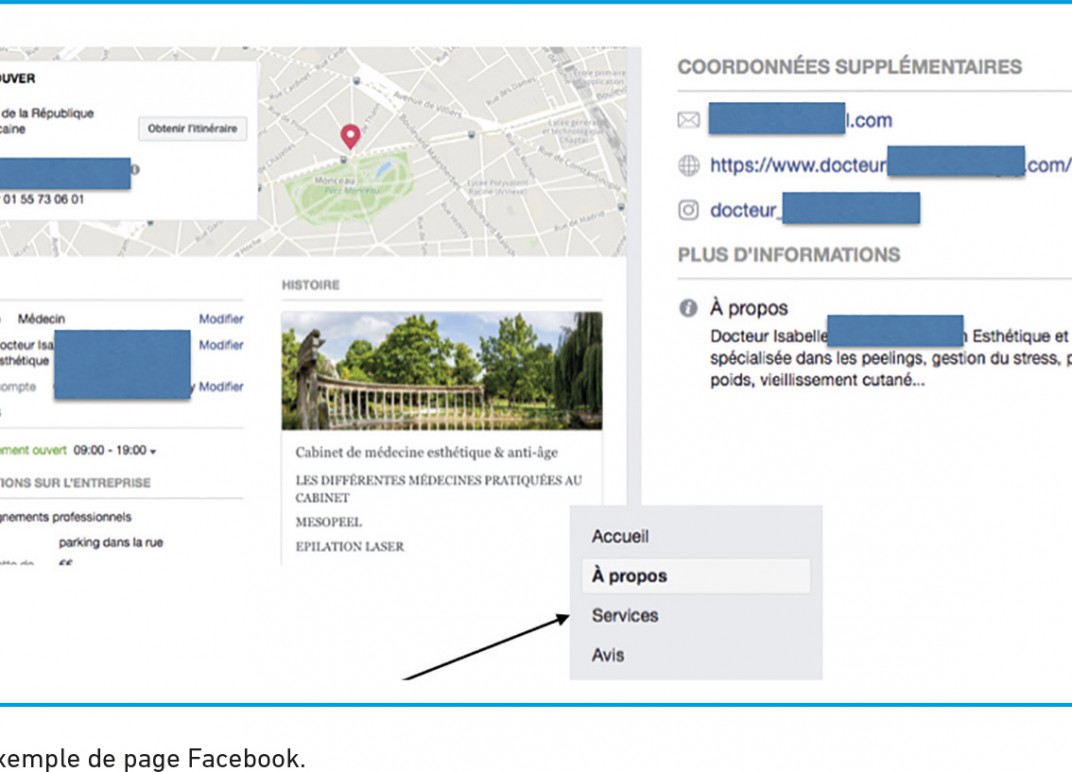Click the red map location pin
This screenshot has height=772, width=1072.
tap(350, 137)
